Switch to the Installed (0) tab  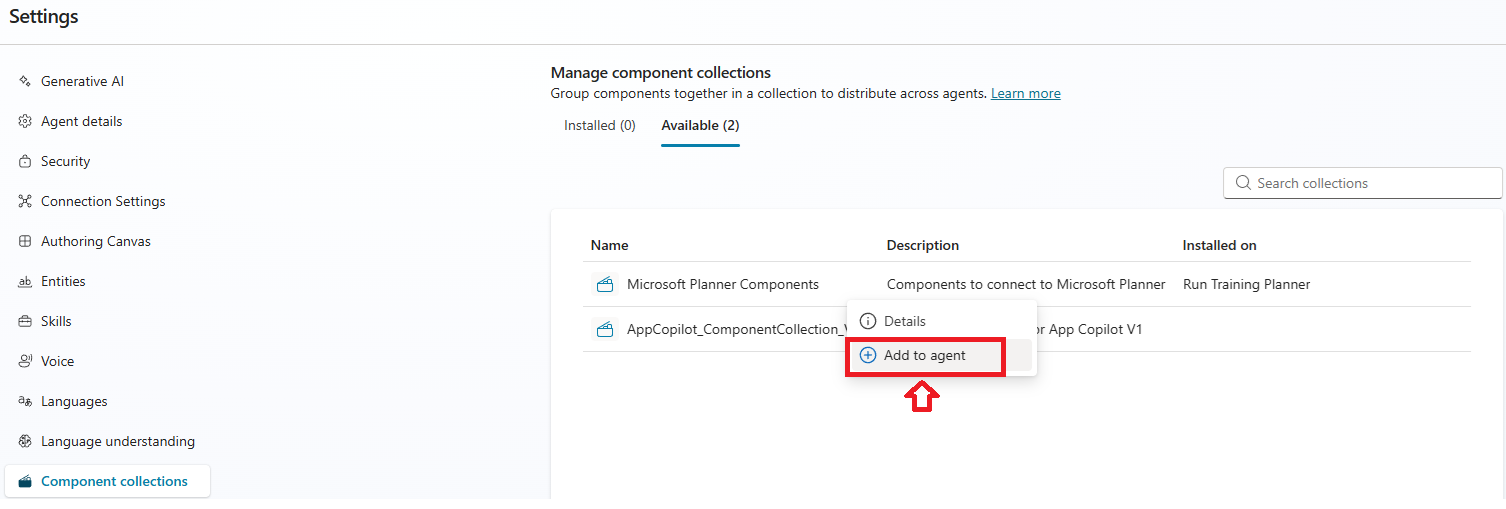[599, 126]
